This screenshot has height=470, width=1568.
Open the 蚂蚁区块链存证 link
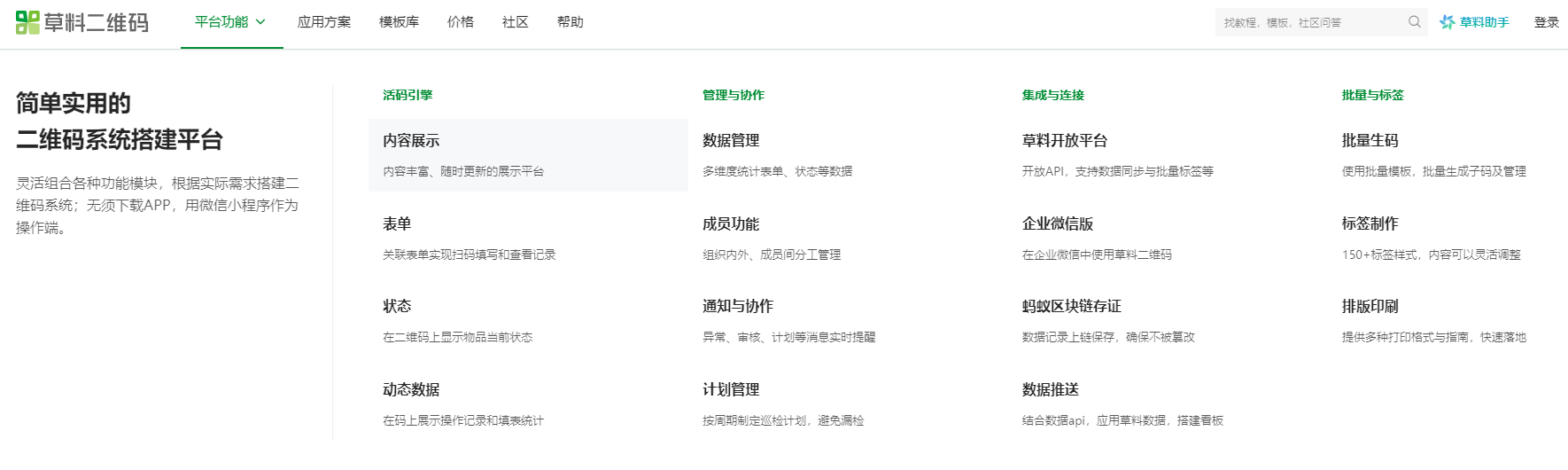[x=1072, y=306]
